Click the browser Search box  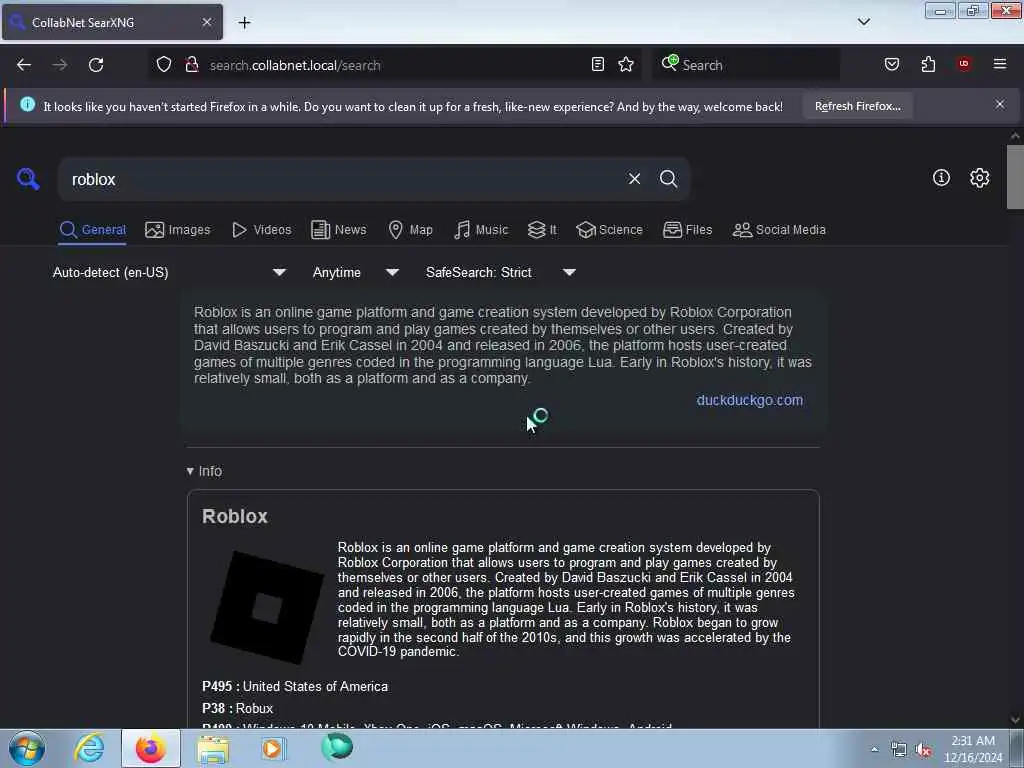746,65
